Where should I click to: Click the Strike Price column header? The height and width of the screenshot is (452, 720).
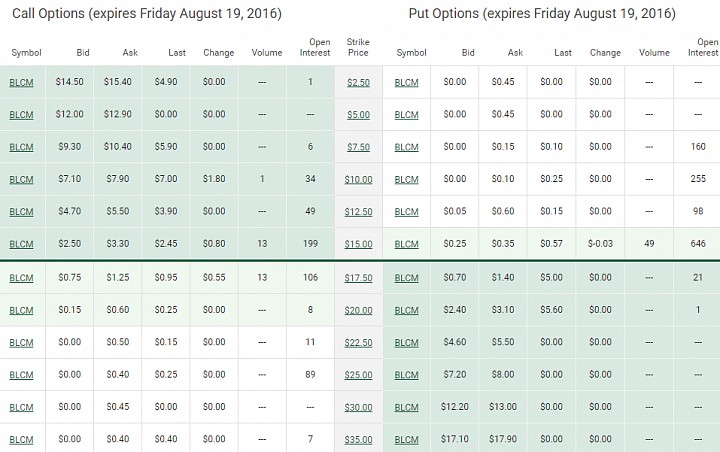tap(358, 47)
